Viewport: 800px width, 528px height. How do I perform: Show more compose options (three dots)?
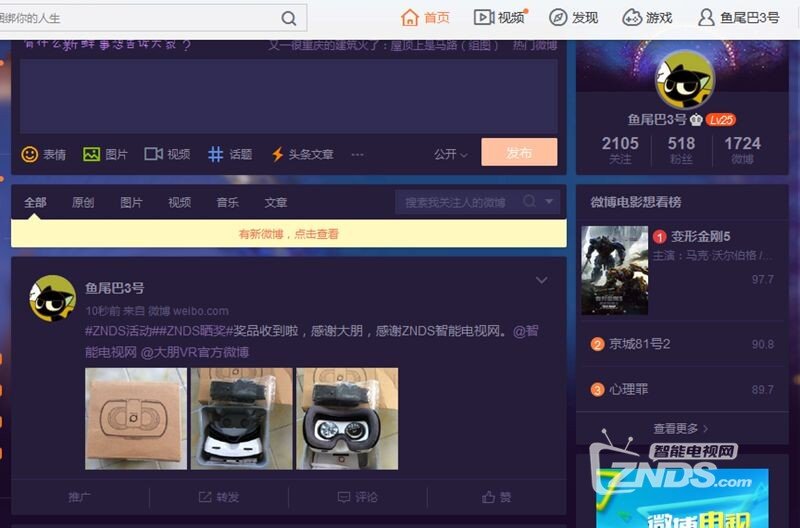(358, 154)
